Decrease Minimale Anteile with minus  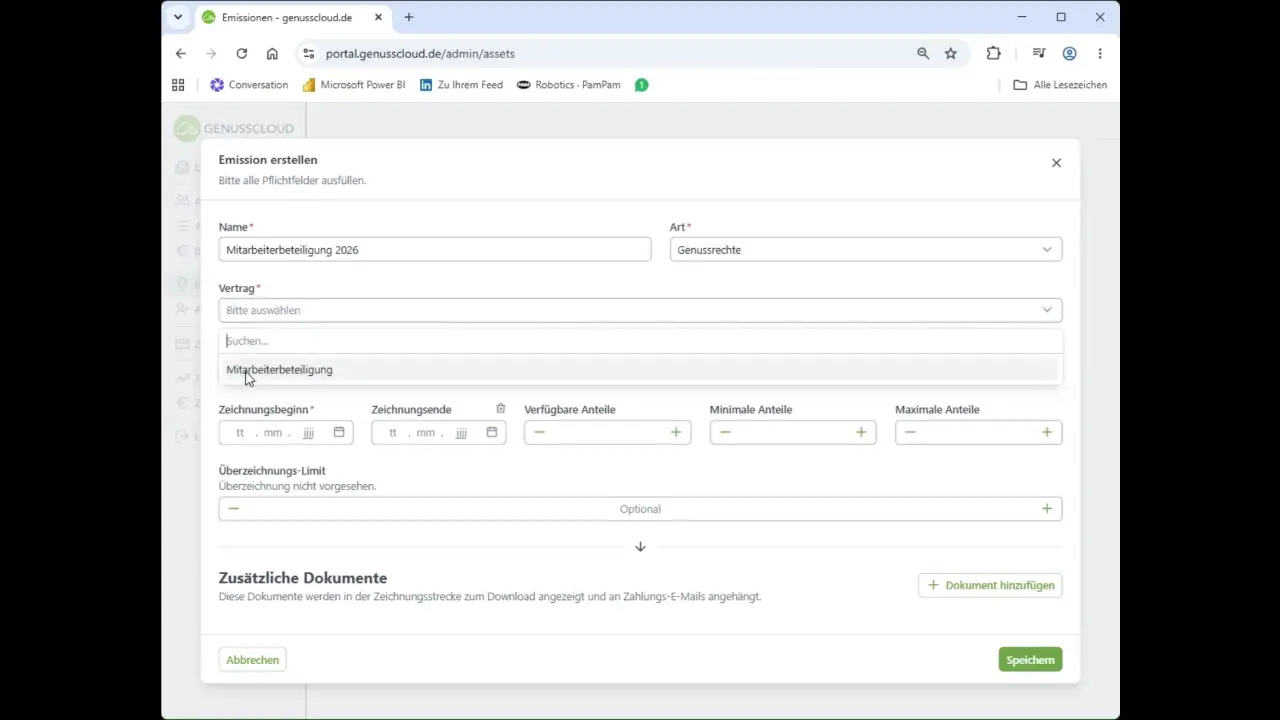pyautogui.click(x=725, y=433)
